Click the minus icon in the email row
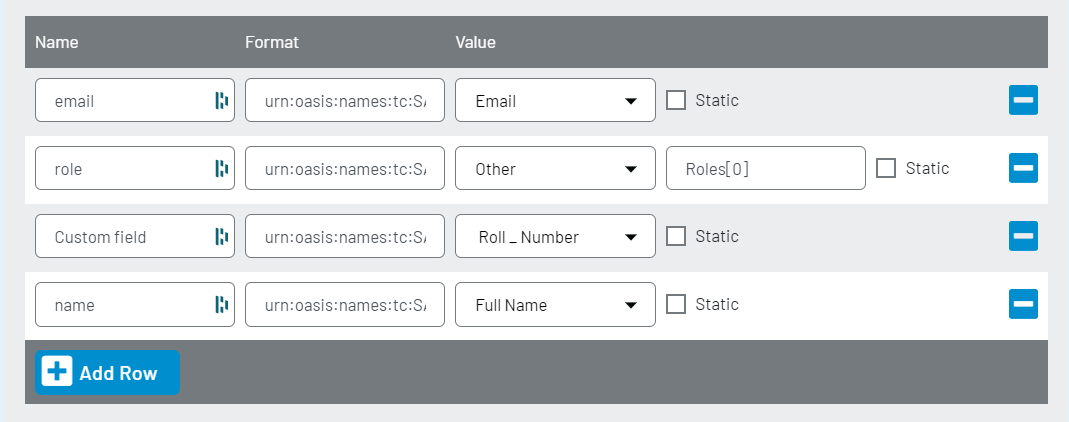 click(x=1023, y=100)
